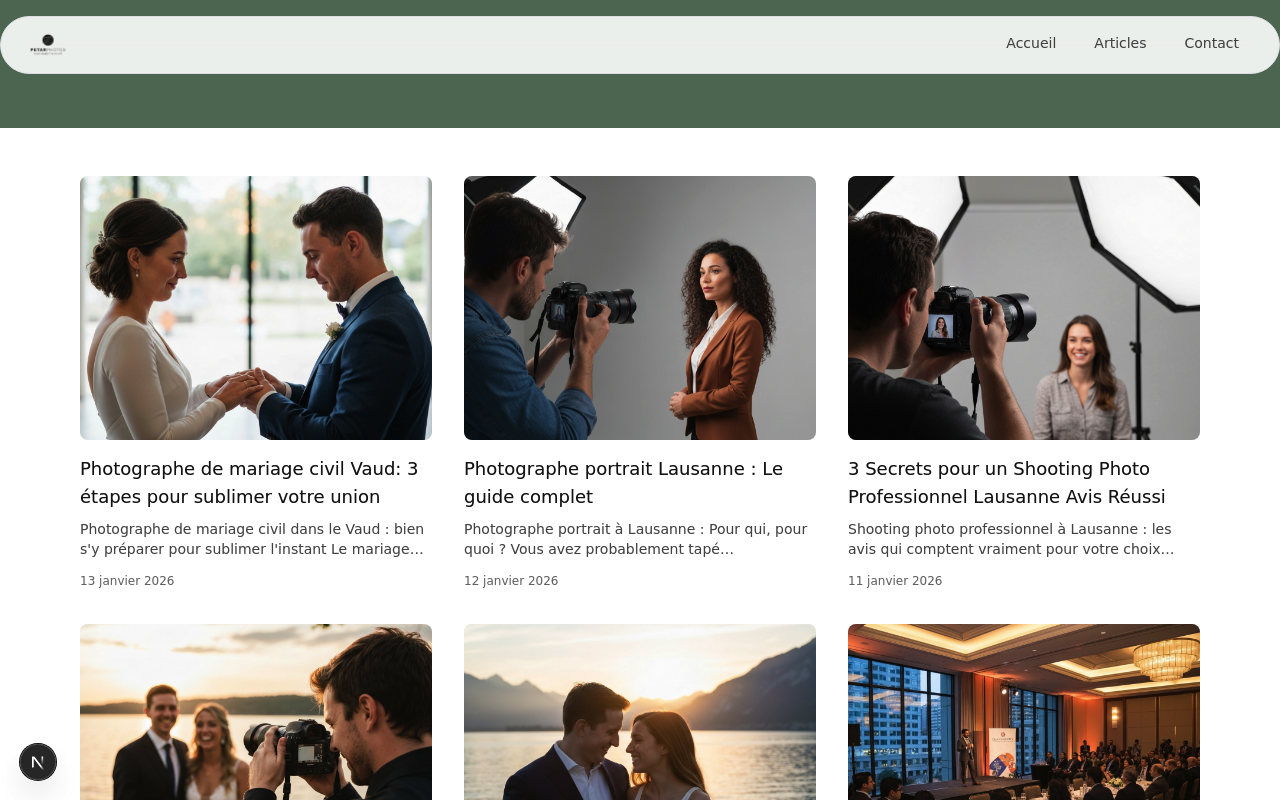Read 'Photographe portrait Lausanne : Le guide complet'

click(x=623, y=482)
